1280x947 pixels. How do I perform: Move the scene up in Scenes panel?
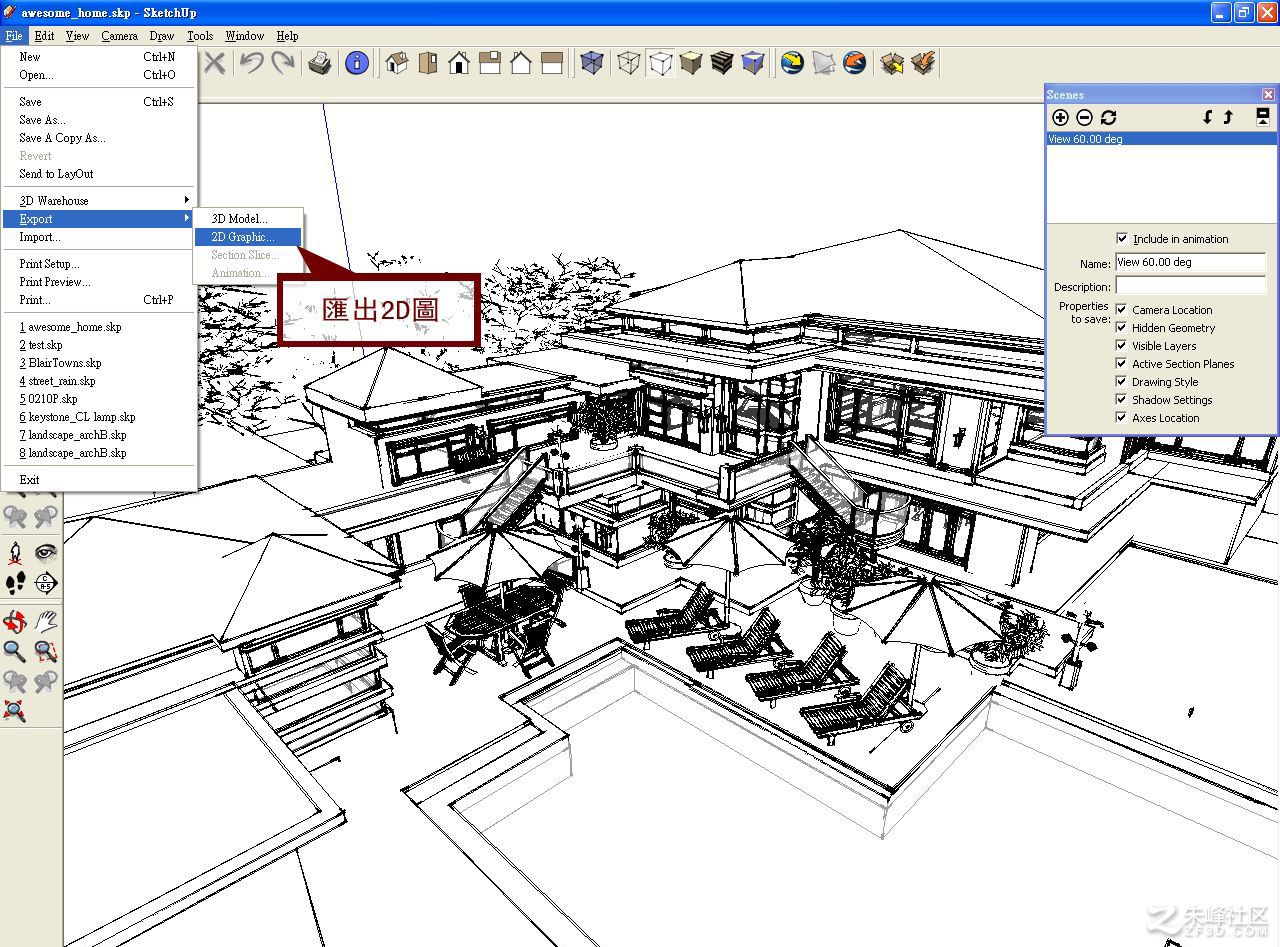click(x=1228, y=117)
